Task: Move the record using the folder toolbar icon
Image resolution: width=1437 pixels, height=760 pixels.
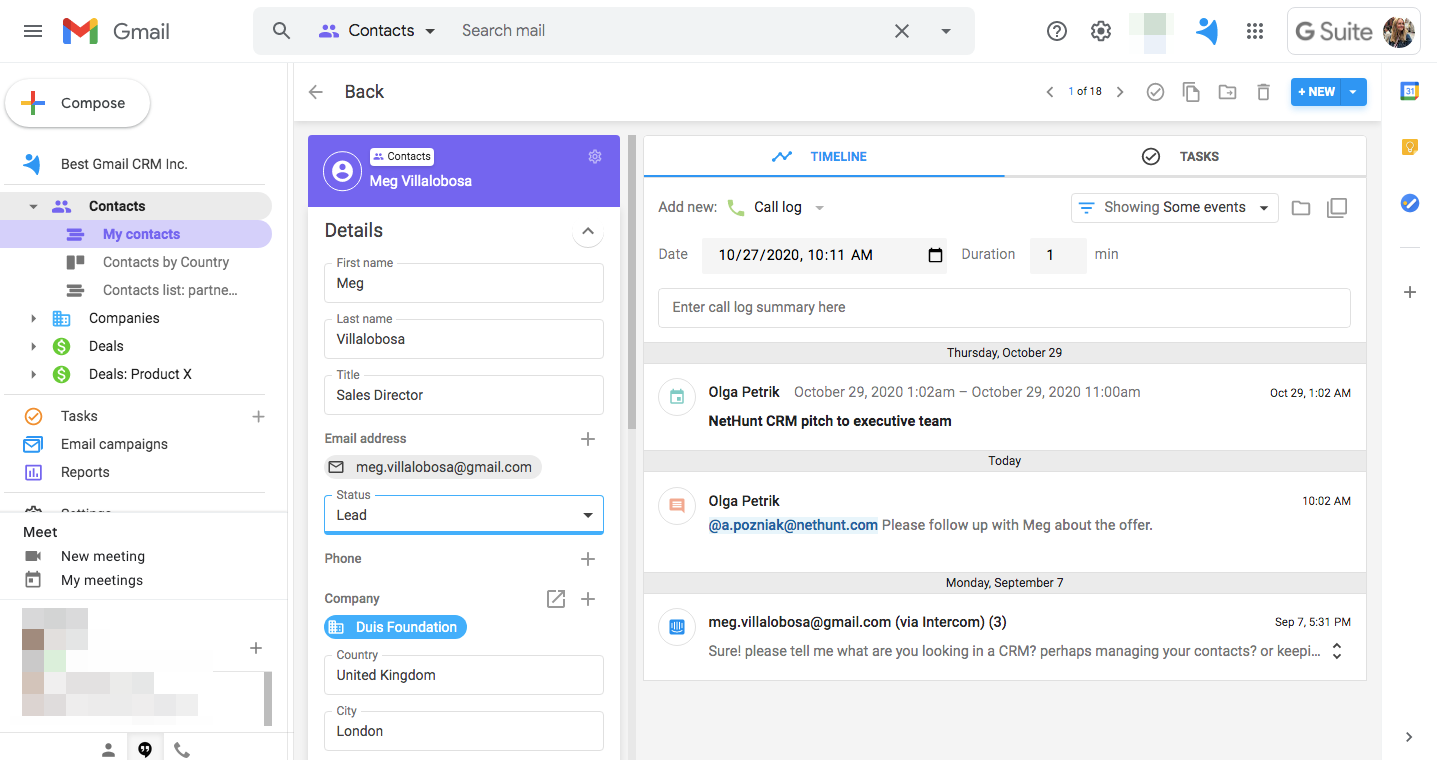Action: [x=1227, y=91]
